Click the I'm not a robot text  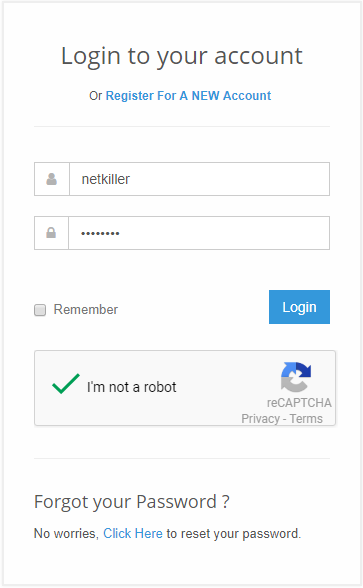pyautogui.click(x=132, y=387)
